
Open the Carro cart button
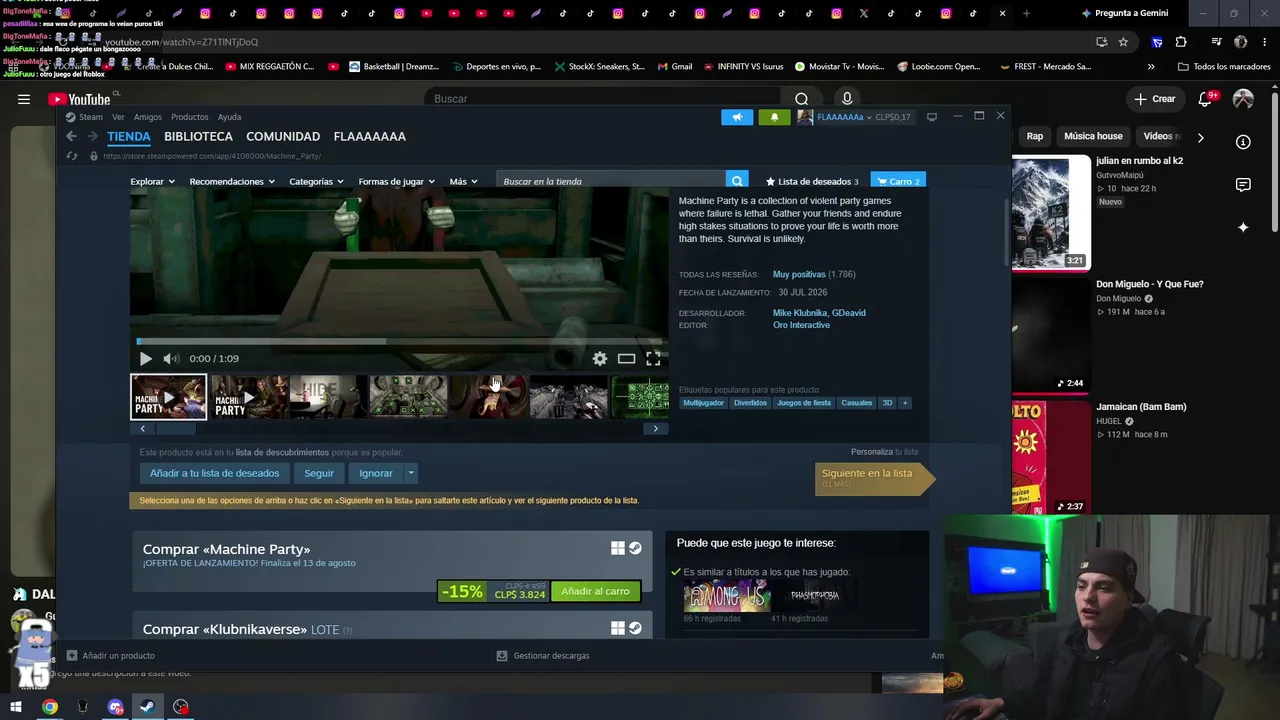coord(898,181)
